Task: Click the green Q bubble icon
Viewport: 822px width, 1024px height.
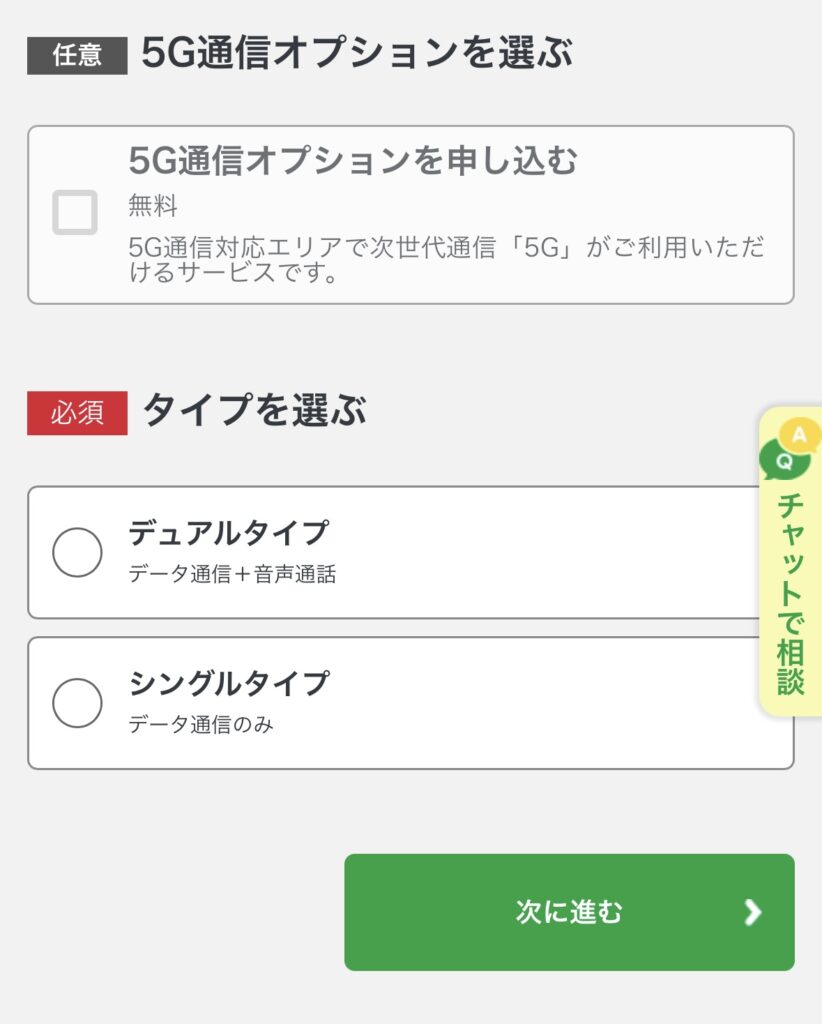Action: point(783,460)
